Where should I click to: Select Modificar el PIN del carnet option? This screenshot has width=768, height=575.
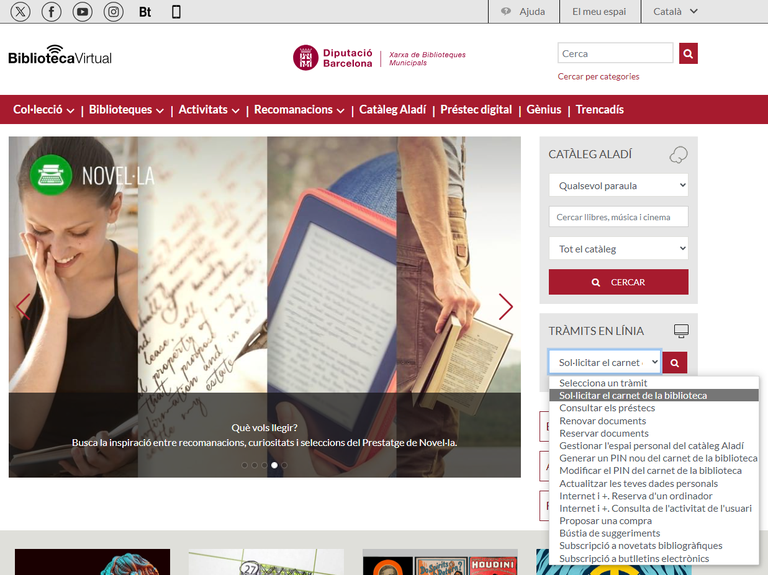click(654, 471)
